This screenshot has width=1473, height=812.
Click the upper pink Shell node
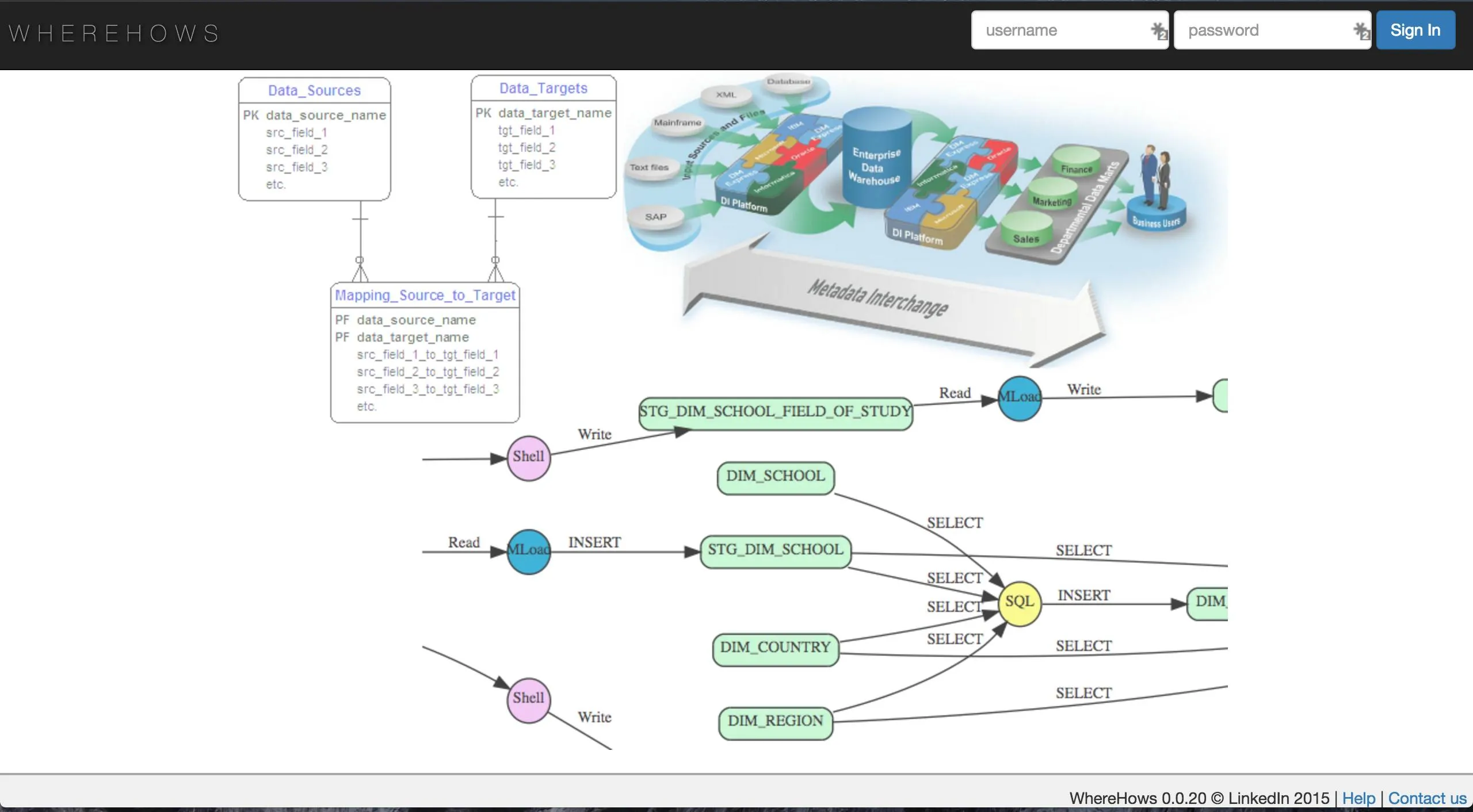[528, 457]
